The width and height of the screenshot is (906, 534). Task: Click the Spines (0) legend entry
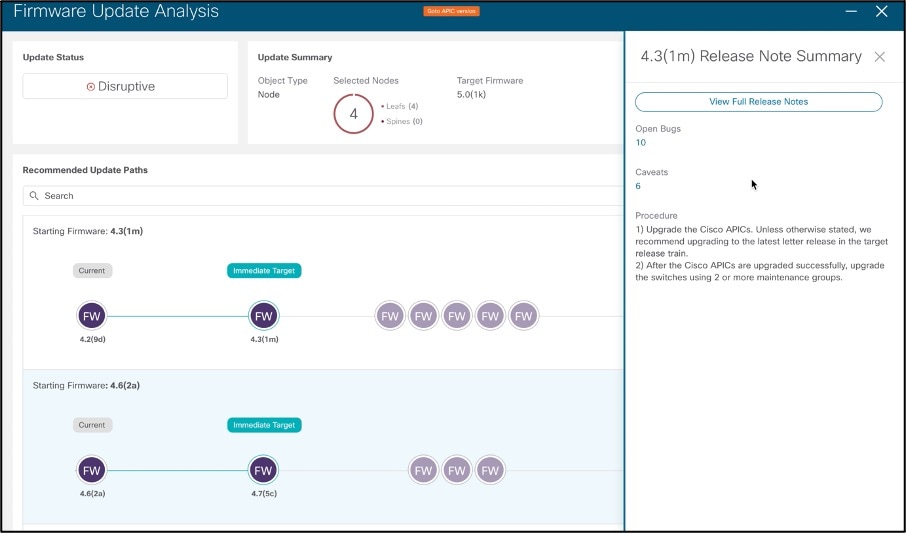pyautogui.click(x=402, y=121)
